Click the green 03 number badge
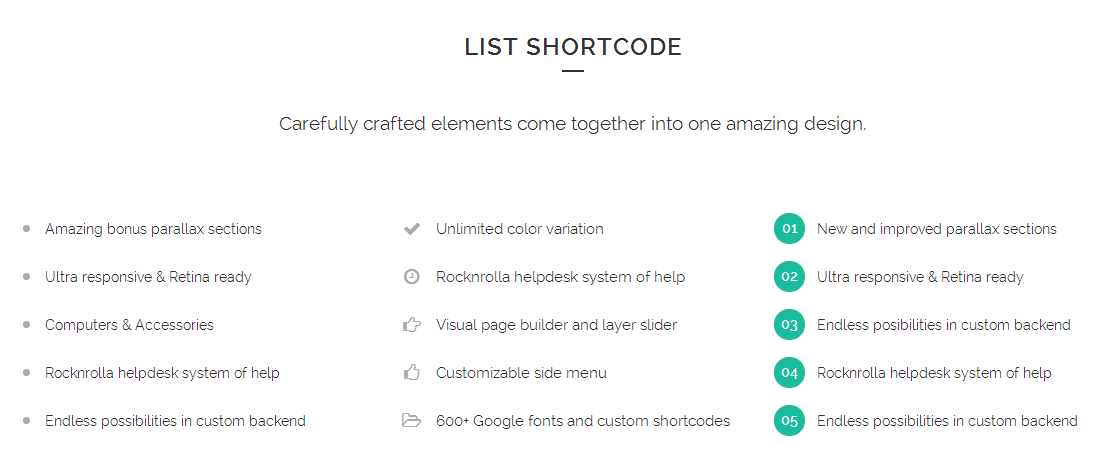1107x460 pixels. coord(789,325)
